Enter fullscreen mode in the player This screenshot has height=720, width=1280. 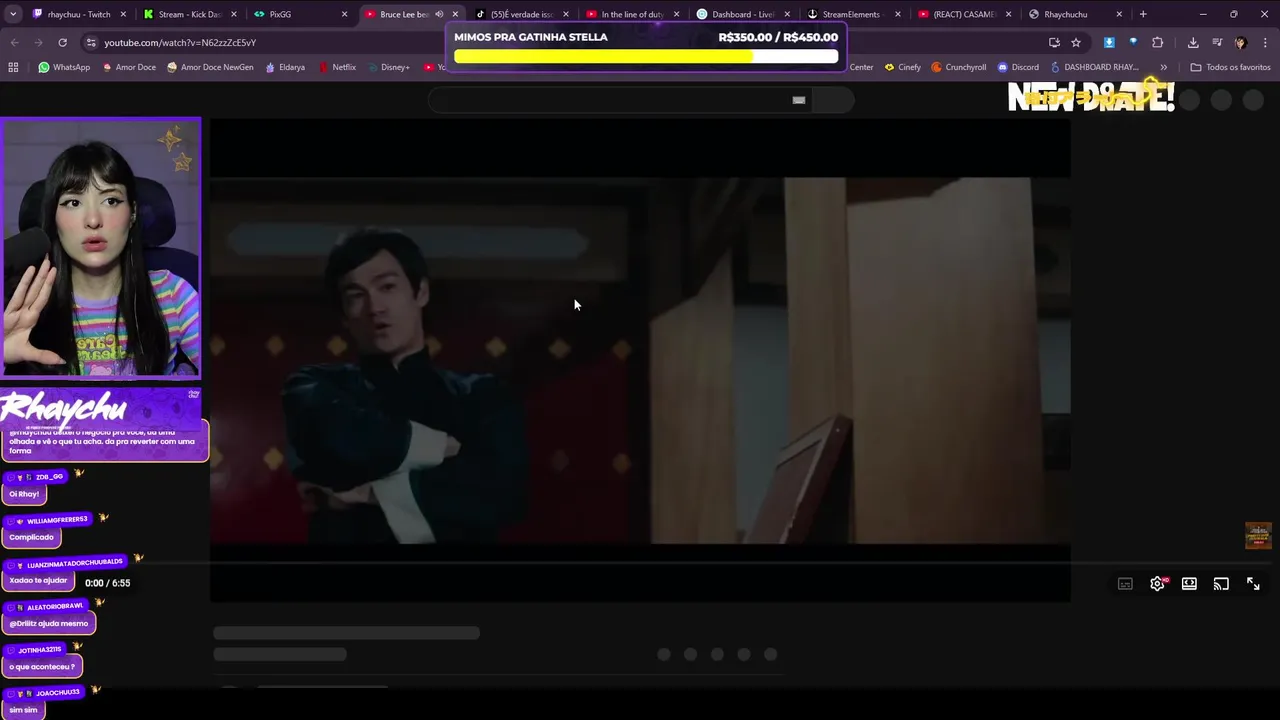pos(1253,584)
